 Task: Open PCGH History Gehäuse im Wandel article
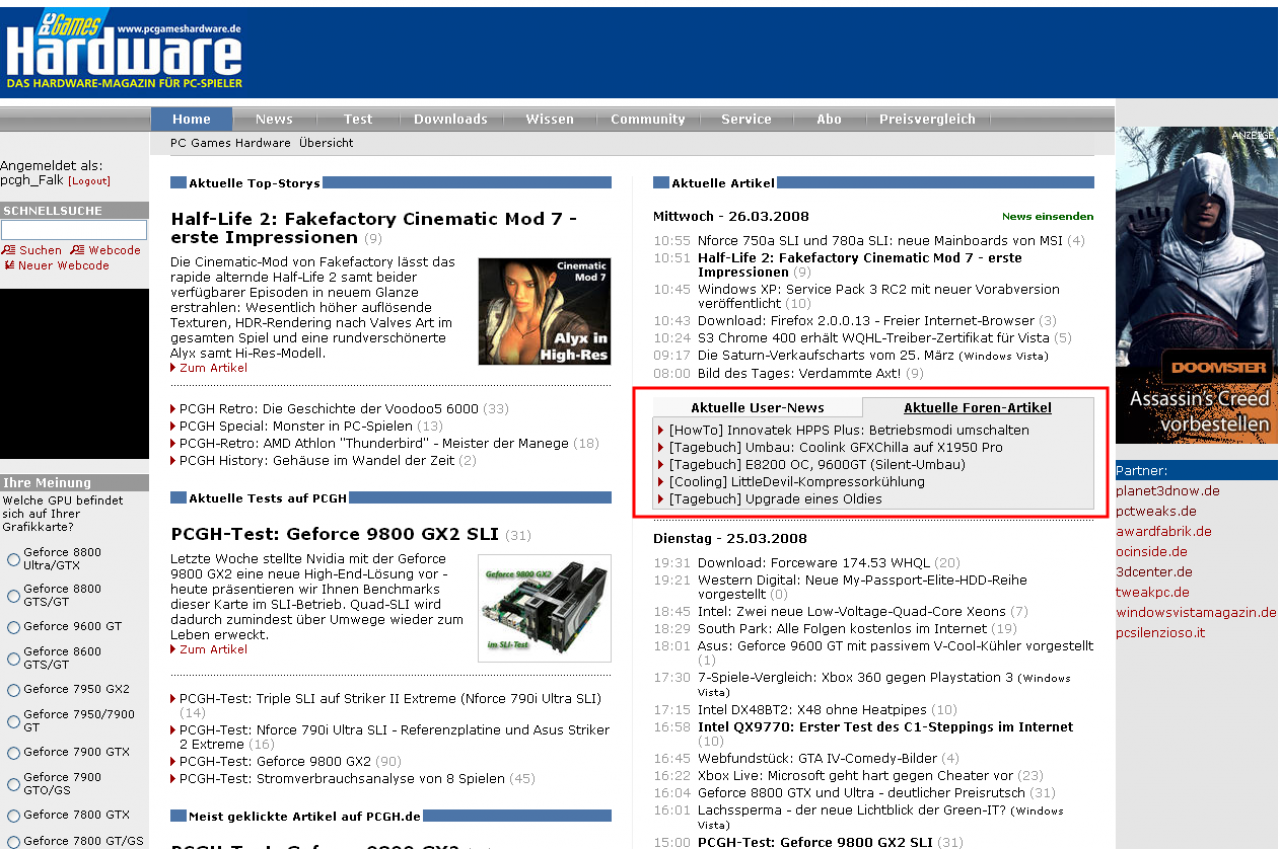coord(318,460)
